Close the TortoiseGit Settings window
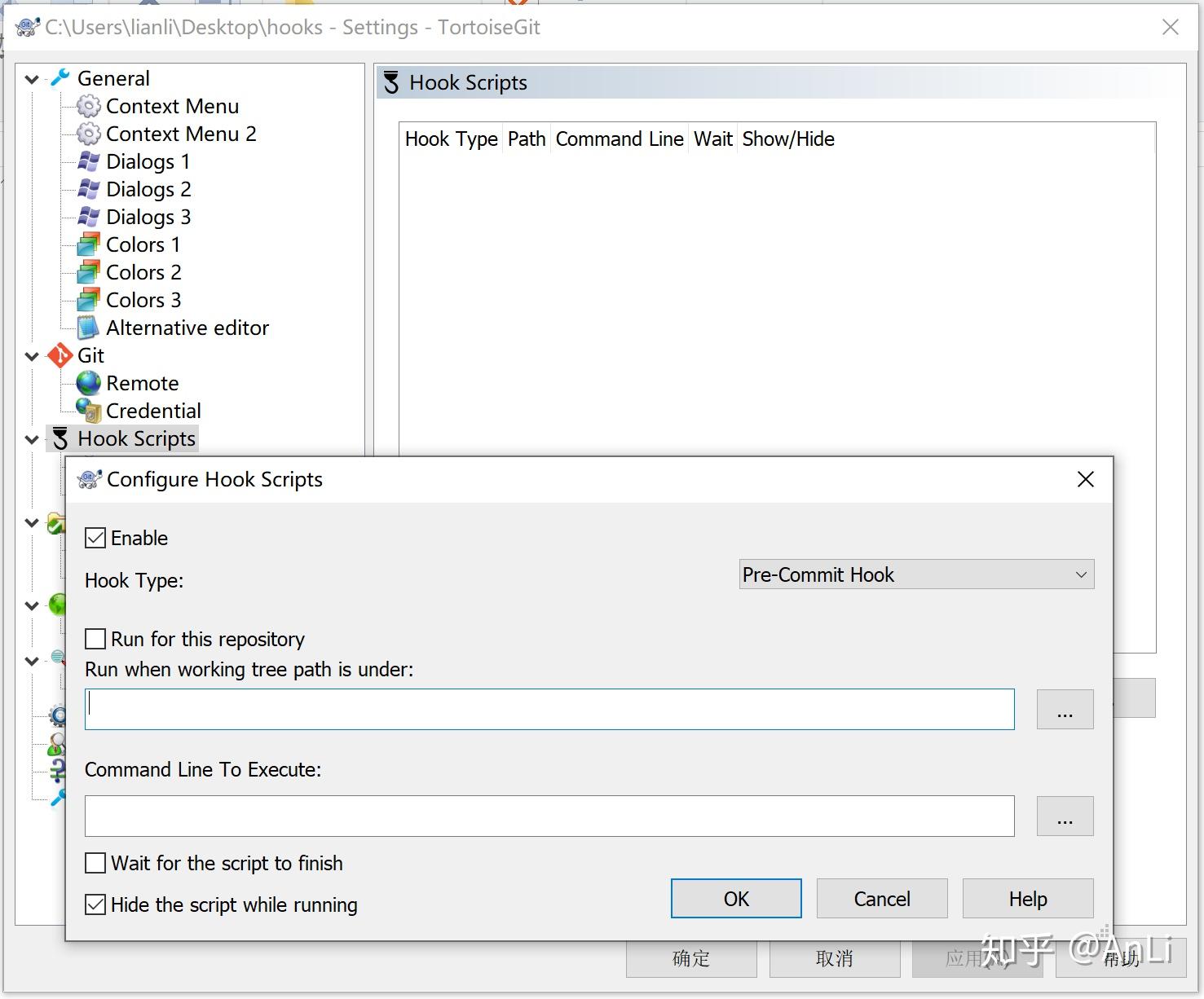This screenshot has width=1204, height=999. (1171, 27)
